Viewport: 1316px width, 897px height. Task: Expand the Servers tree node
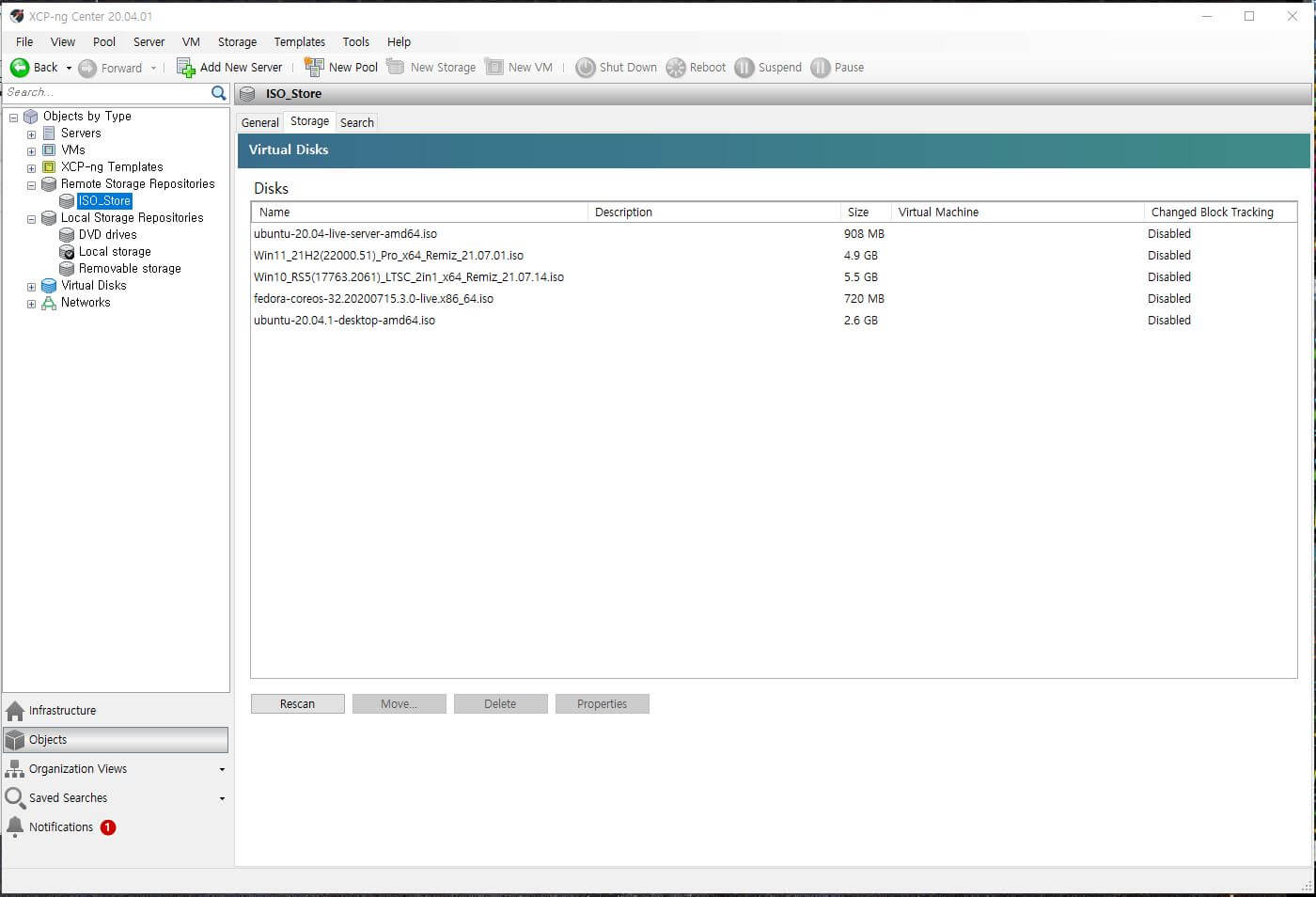coord(31,134)
